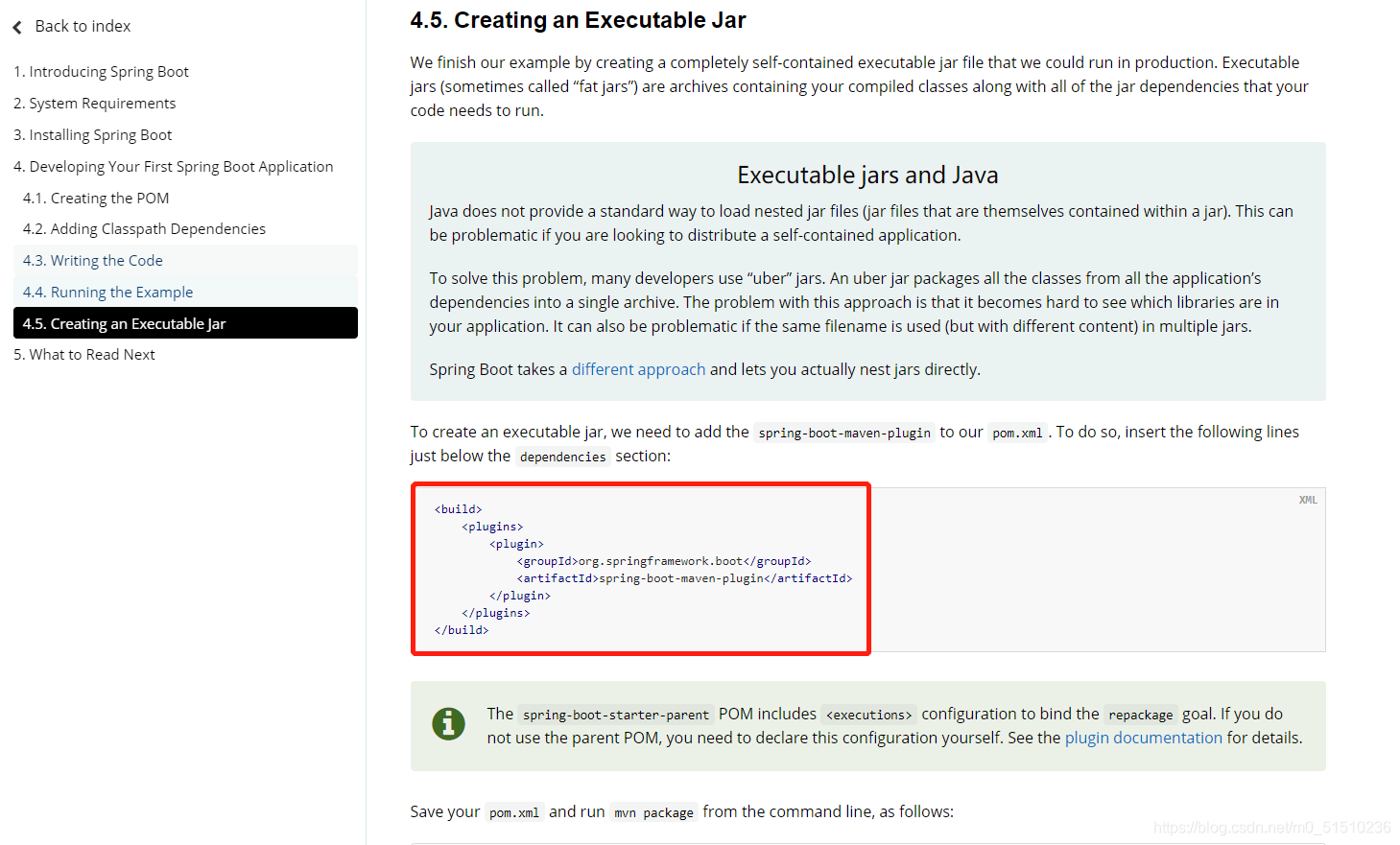Go to Back to index

[83, 26]
